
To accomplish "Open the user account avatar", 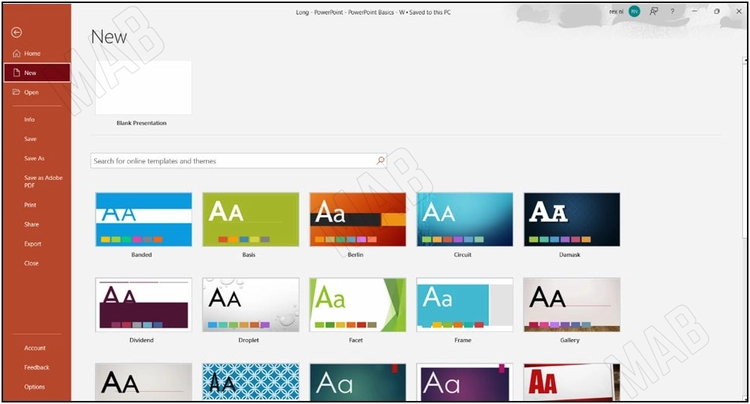I will 634,11.
